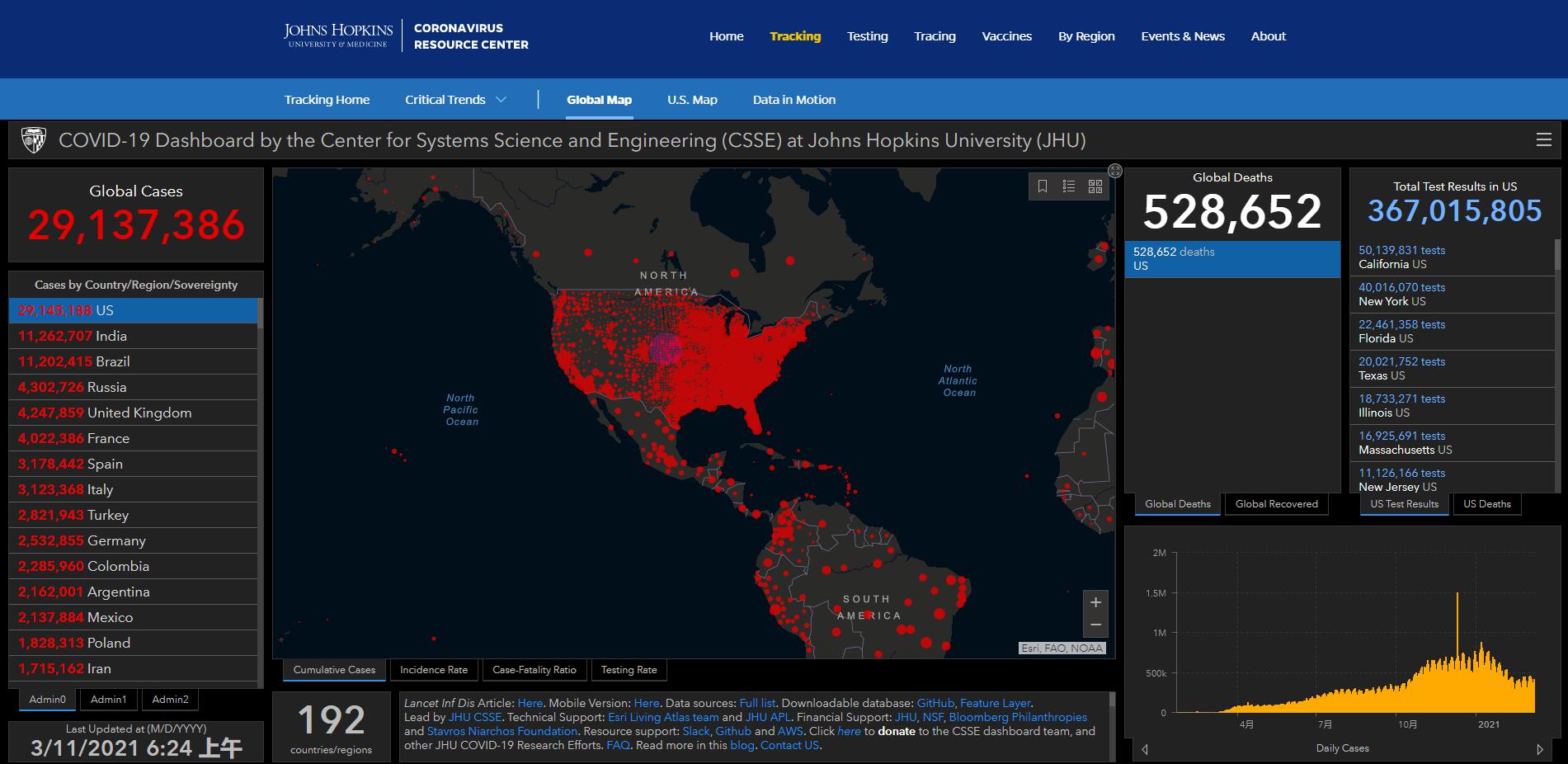Screen dimensions: 1568x764
Task: Open the Contact US link
Action: [x=789, y=746]
